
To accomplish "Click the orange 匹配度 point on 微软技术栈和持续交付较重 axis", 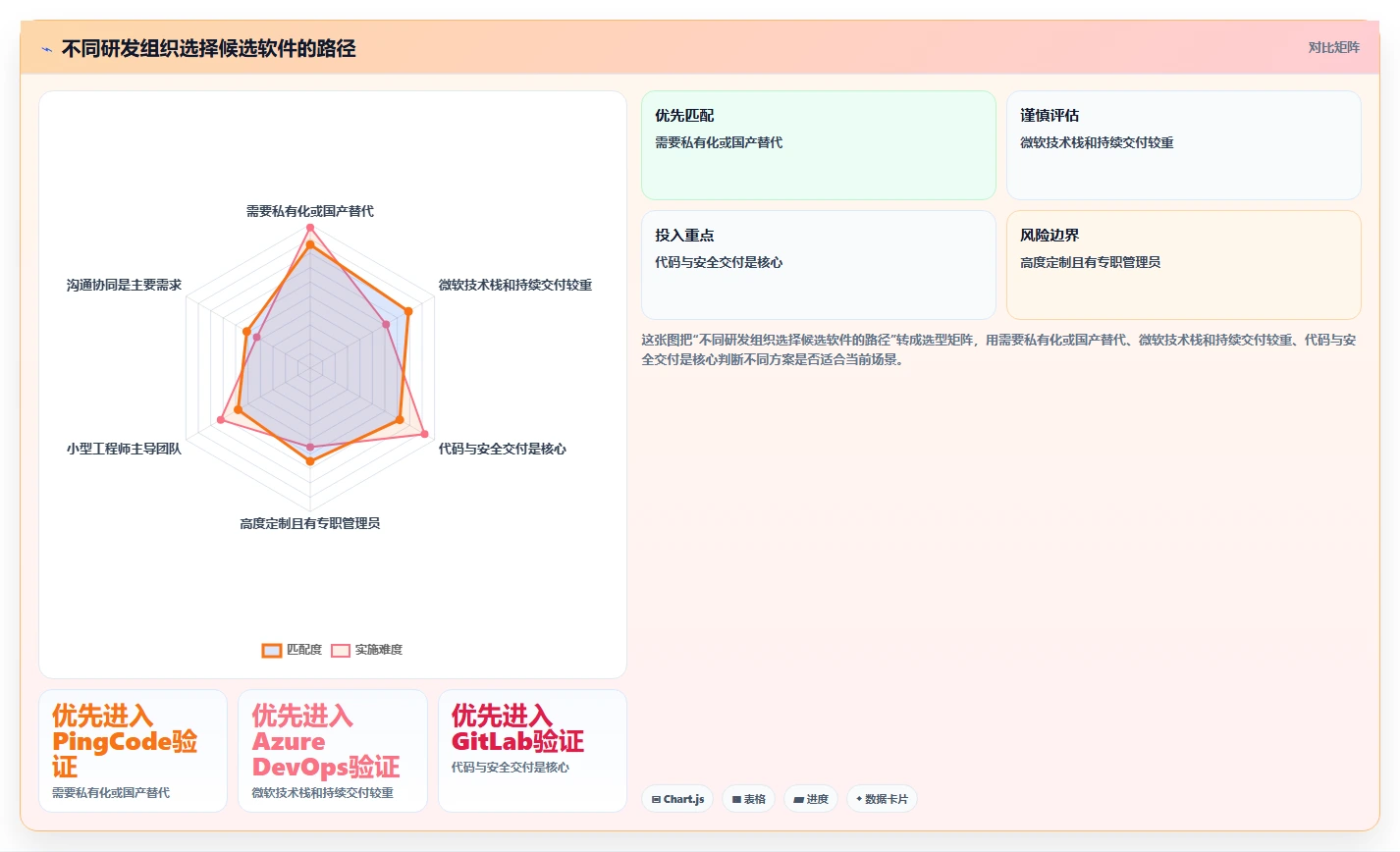I will [x=408, y=311].
